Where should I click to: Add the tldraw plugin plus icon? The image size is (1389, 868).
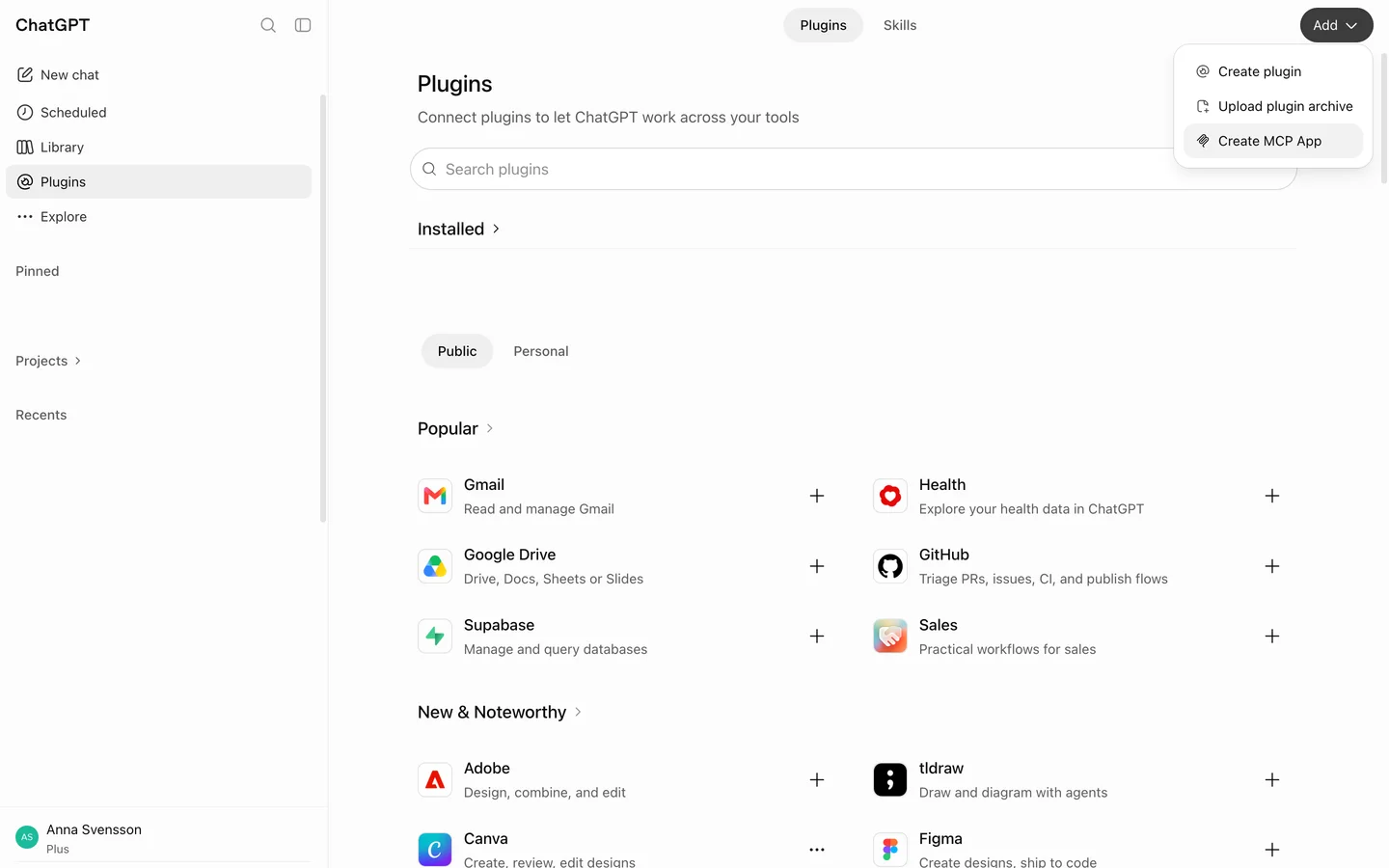[x=1272, y=779]
